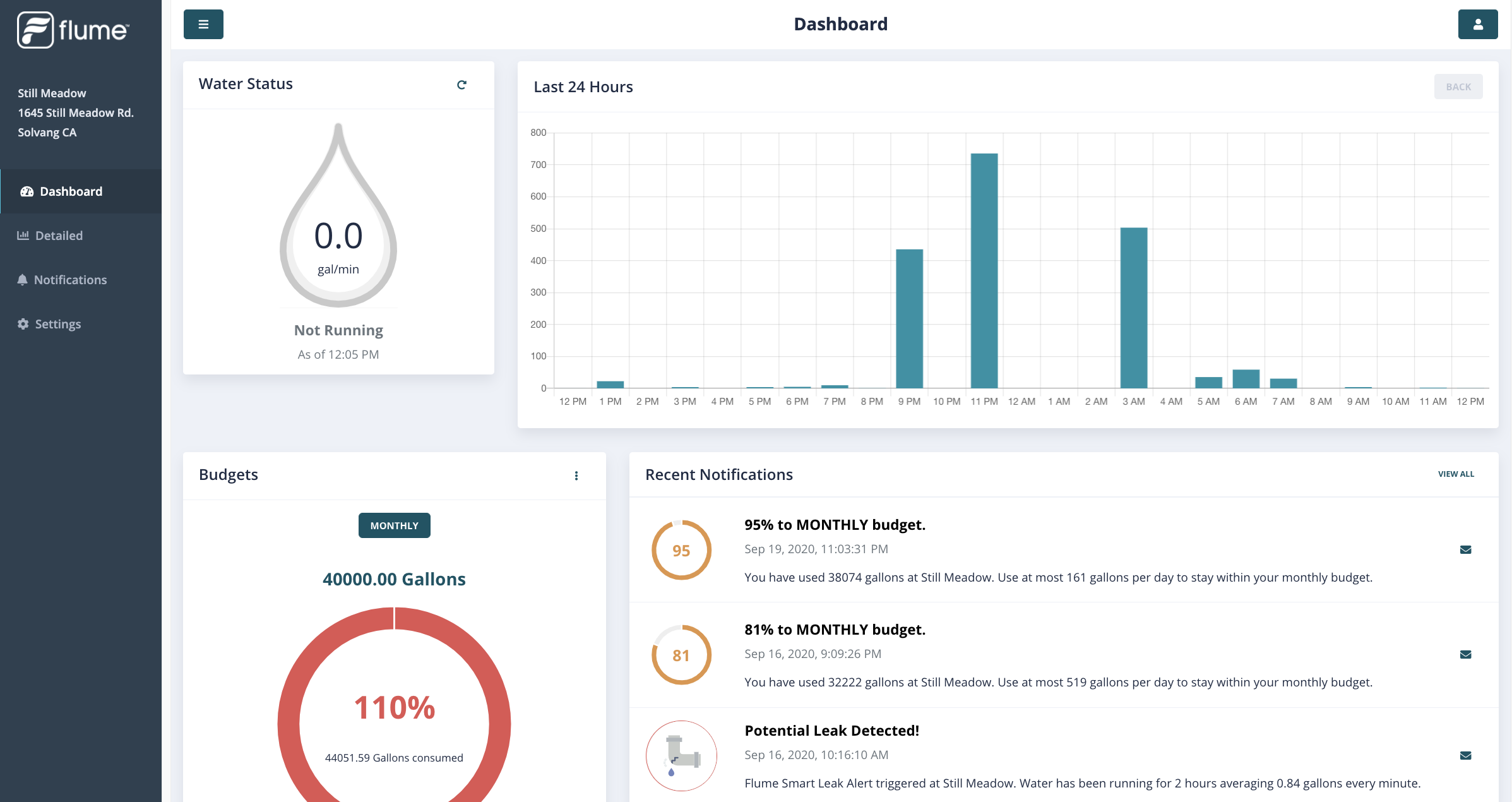Select the MONTHLY budget button
This screenshot has width=1512, height=802.
[395, 525]
